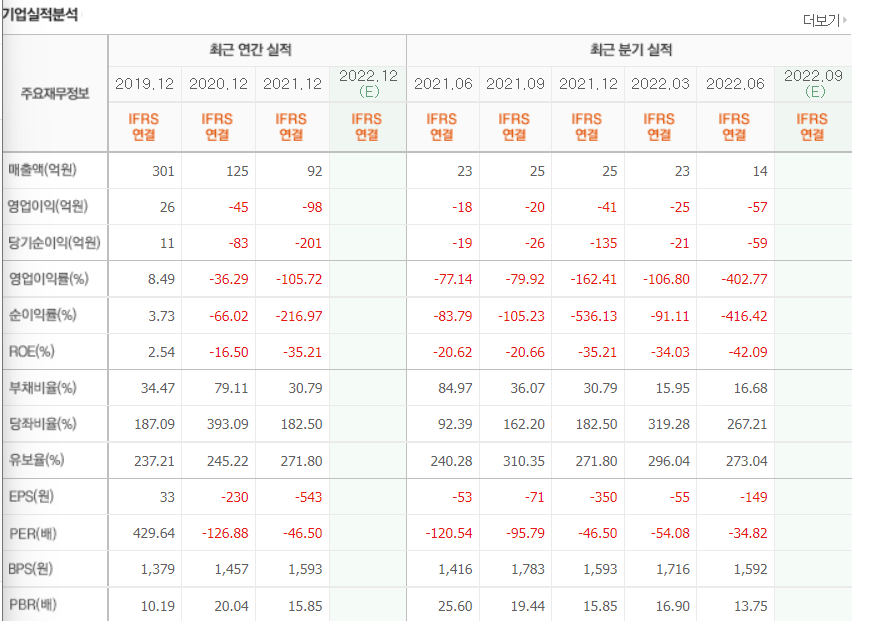This screenshot has width=872, height=621.
Task: Select the 429.64 PER value
Action: point(154,534)
